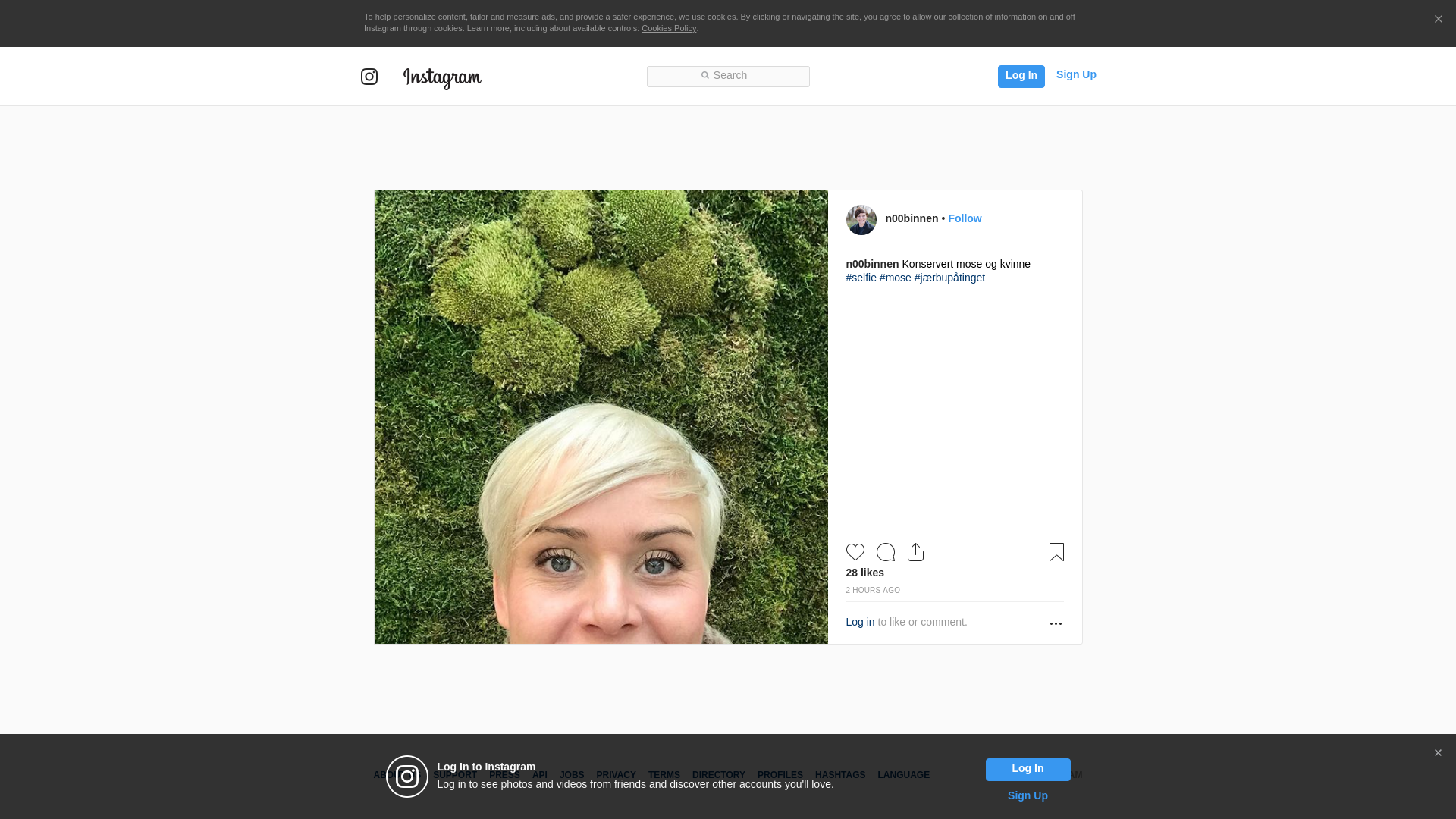This screenshot has width=1456, height=819.
Task: Open the PRIVACY footer link
Action: tap(616, 775)
